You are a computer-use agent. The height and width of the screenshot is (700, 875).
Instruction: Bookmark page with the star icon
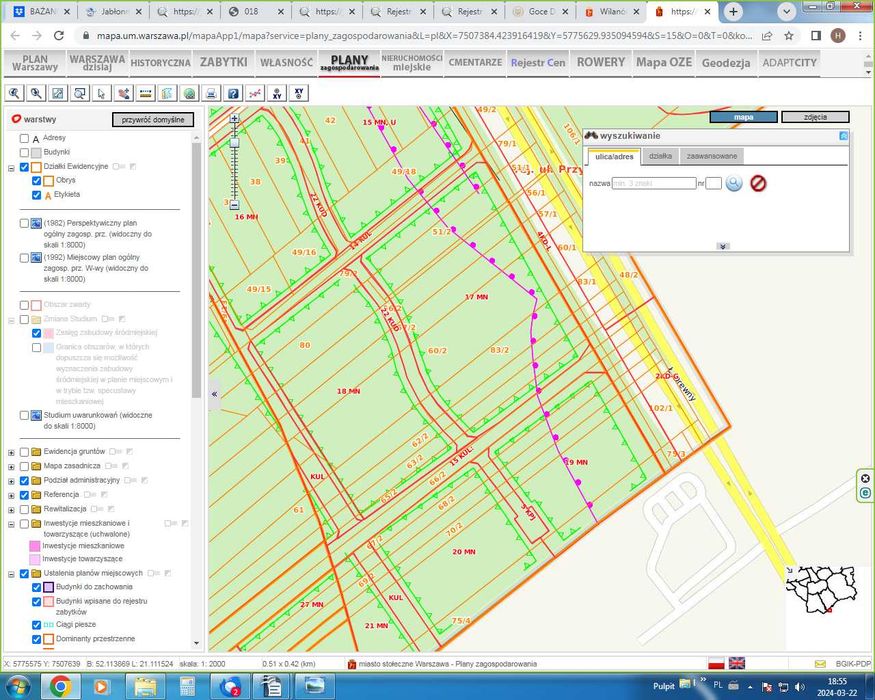pos(789,36)
